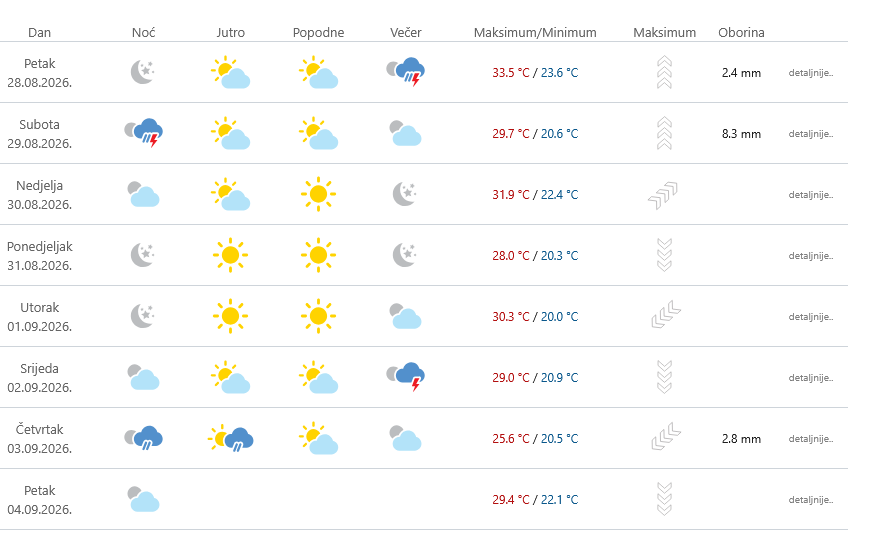Open detaljnije link for Petak 28.08.2026.

click(x=811, y=73)
